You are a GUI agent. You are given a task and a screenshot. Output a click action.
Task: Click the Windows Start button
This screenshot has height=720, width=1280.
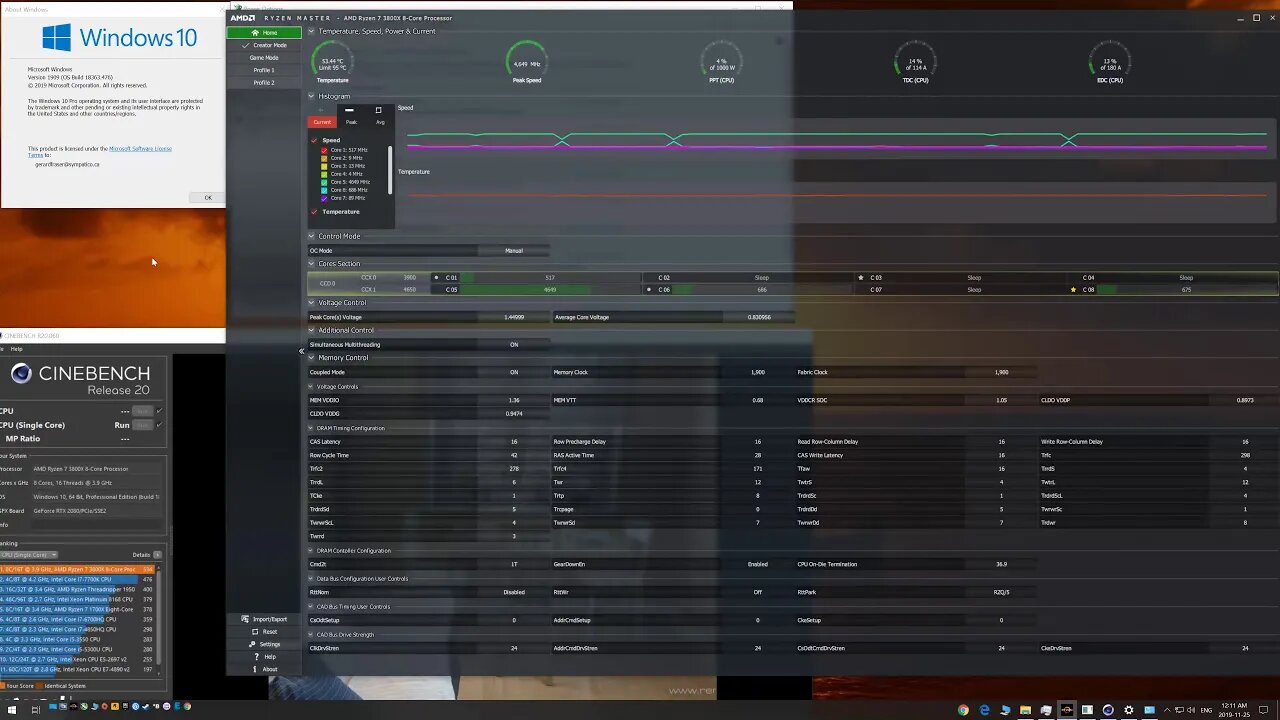[12, 709]
